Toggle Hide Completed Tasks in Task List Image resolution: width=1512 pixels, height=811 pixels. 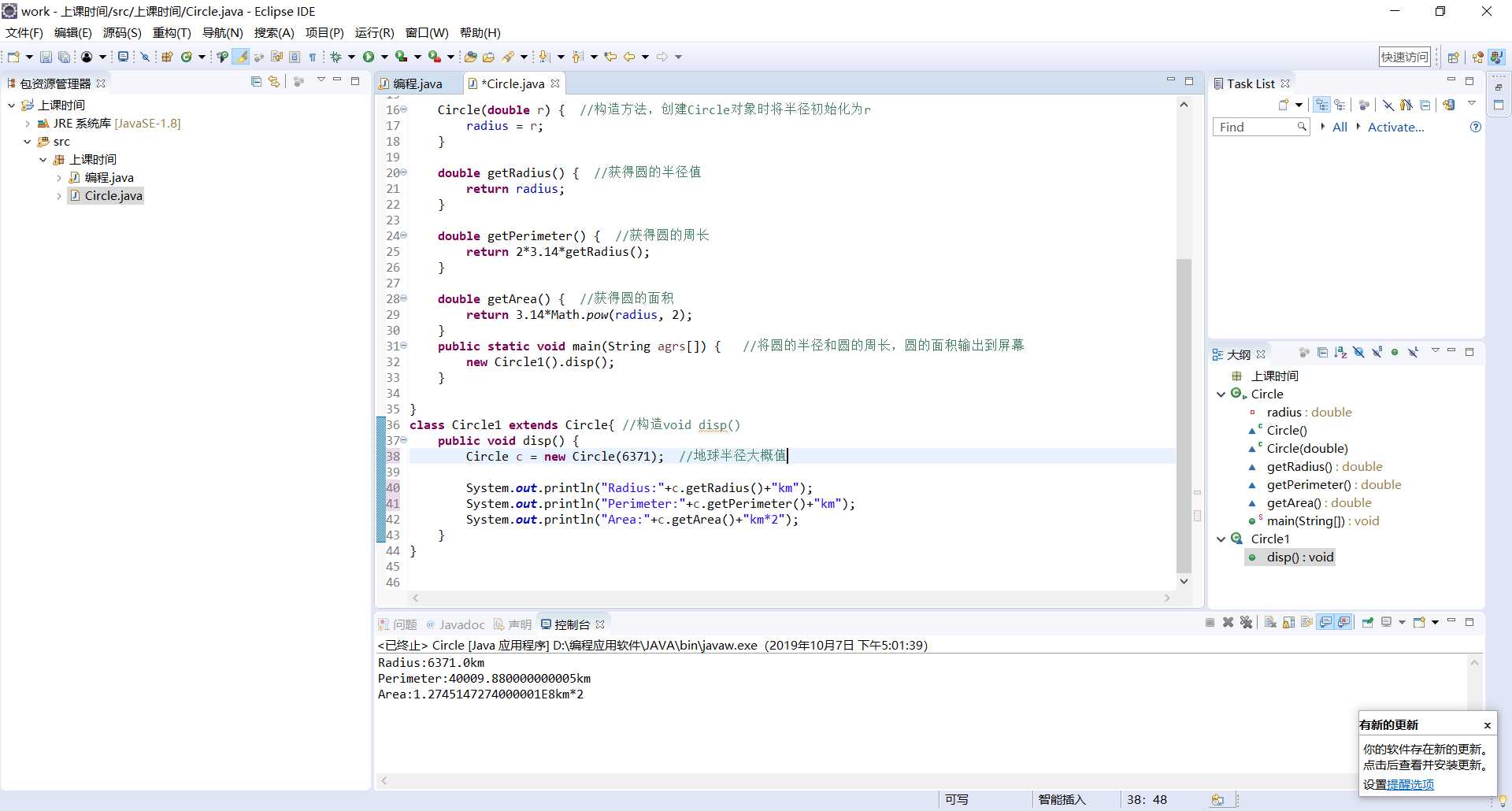coord(1388,105)
